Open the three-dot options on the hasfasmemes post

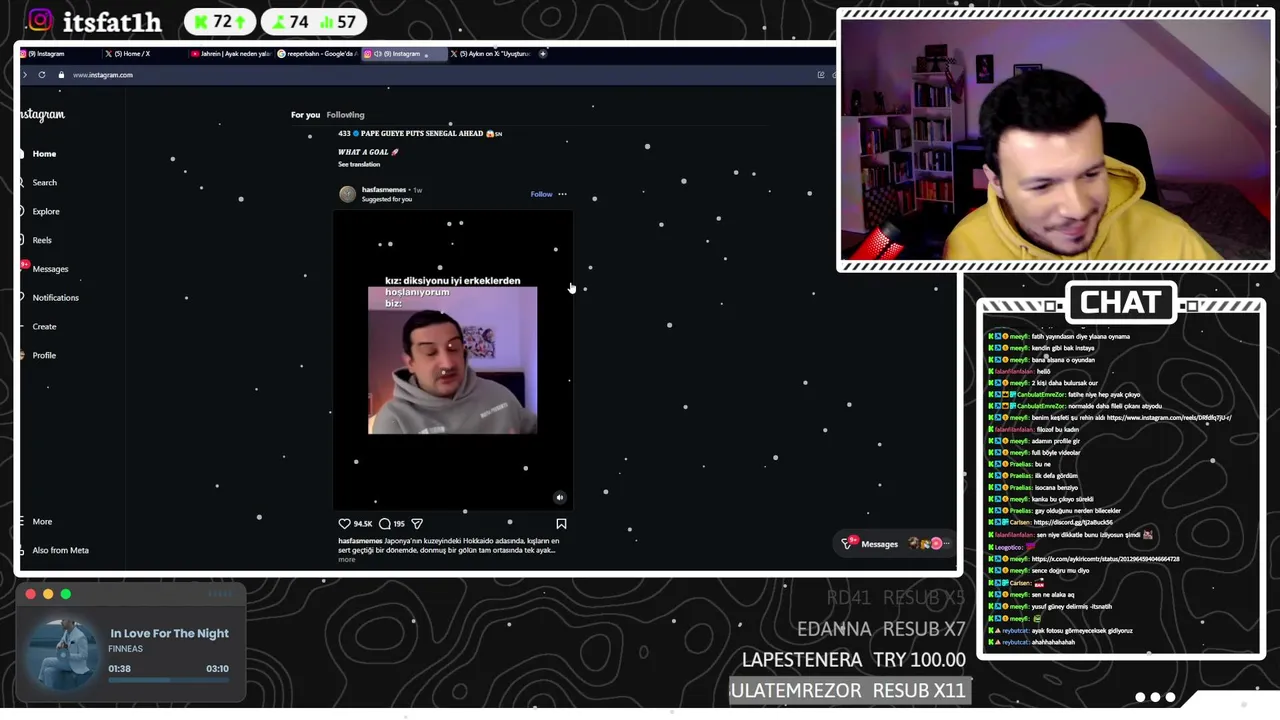[562, 194]
